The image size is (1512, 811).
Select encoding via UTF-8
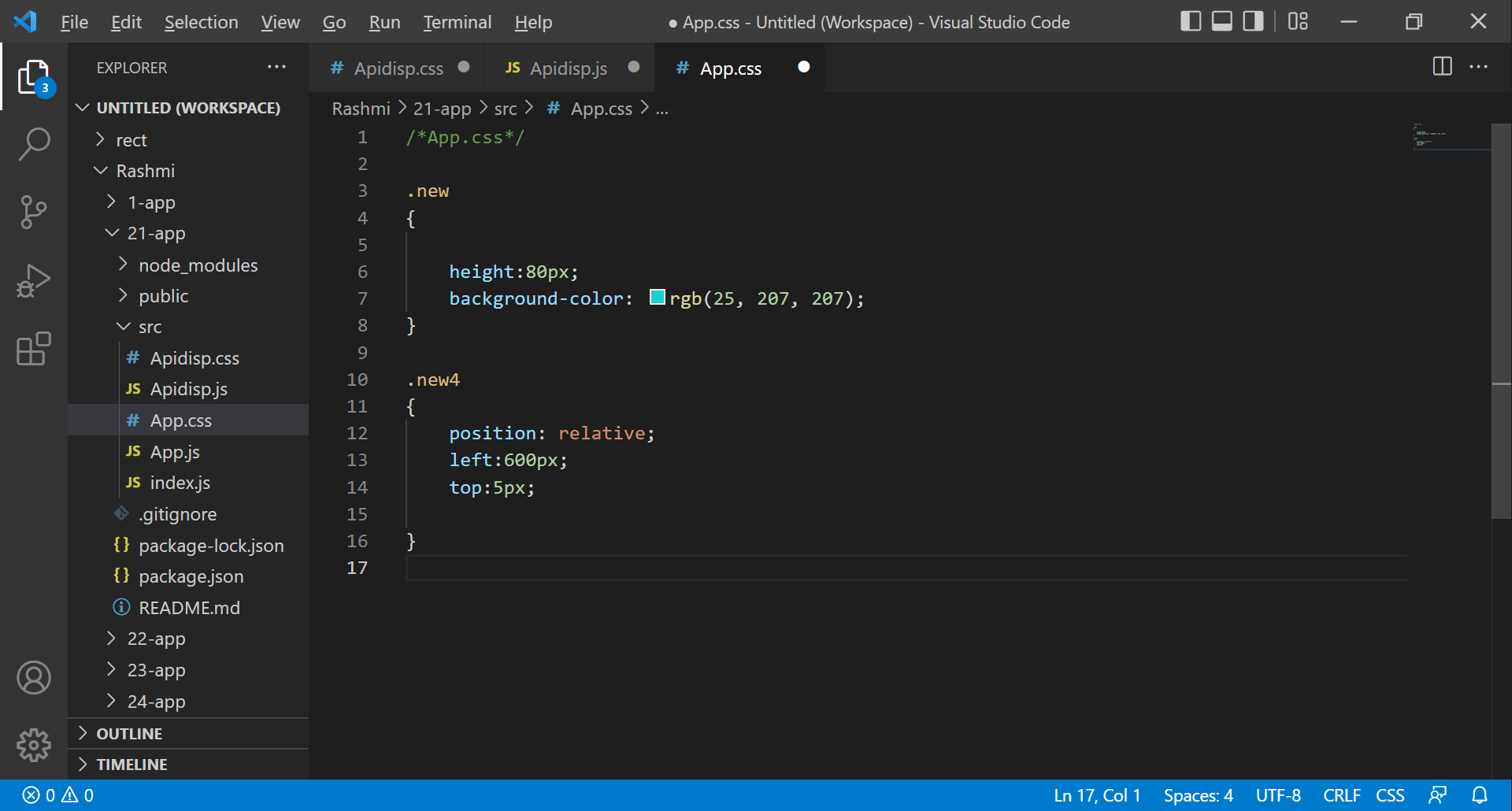1278,795
